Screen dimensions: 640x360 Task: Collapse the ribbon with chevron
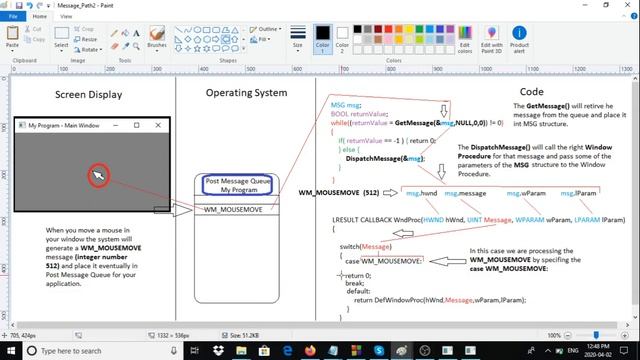[624, 16]
